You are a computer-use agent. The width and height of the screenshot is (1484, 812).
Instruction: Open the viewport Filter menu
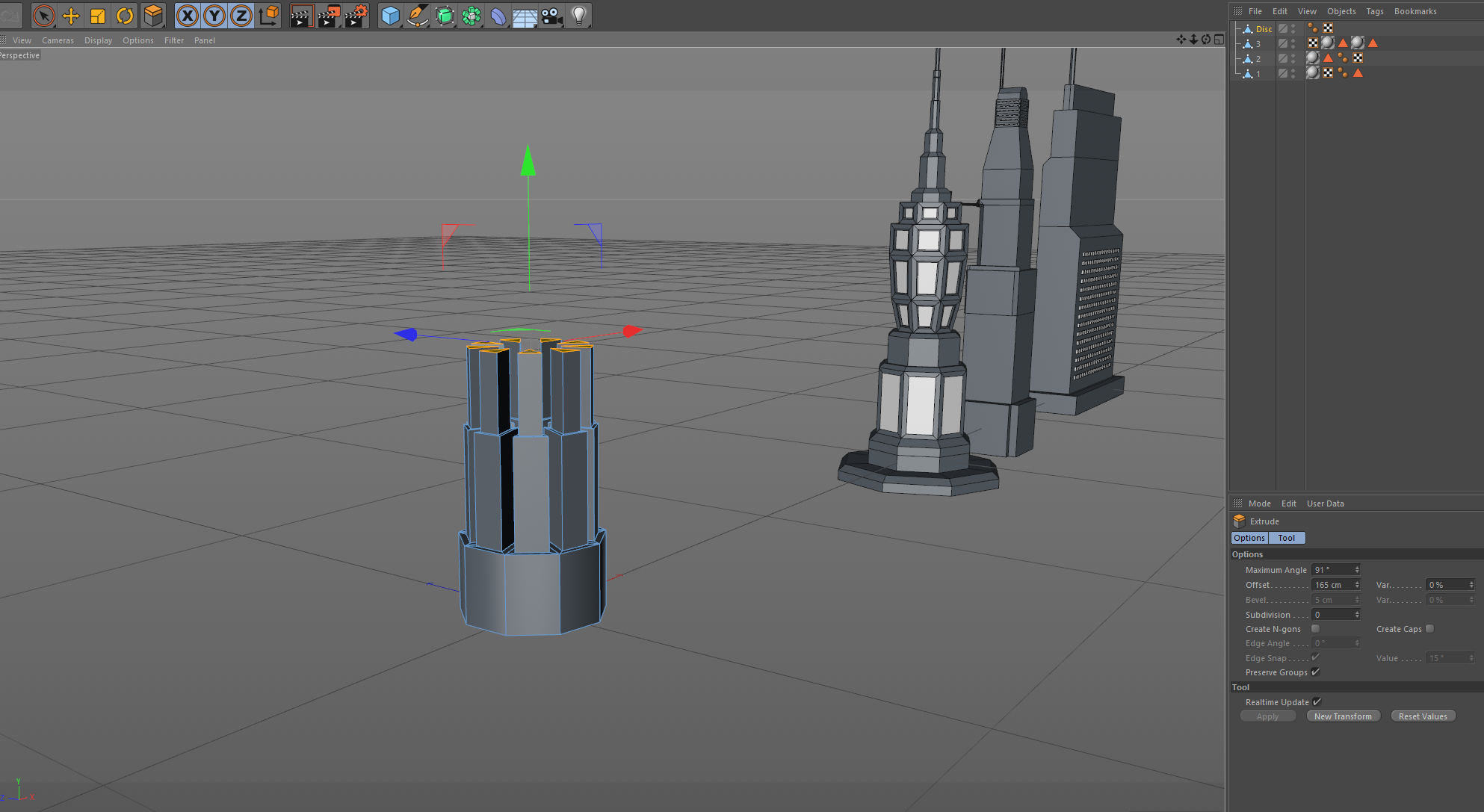pos(174,40)
